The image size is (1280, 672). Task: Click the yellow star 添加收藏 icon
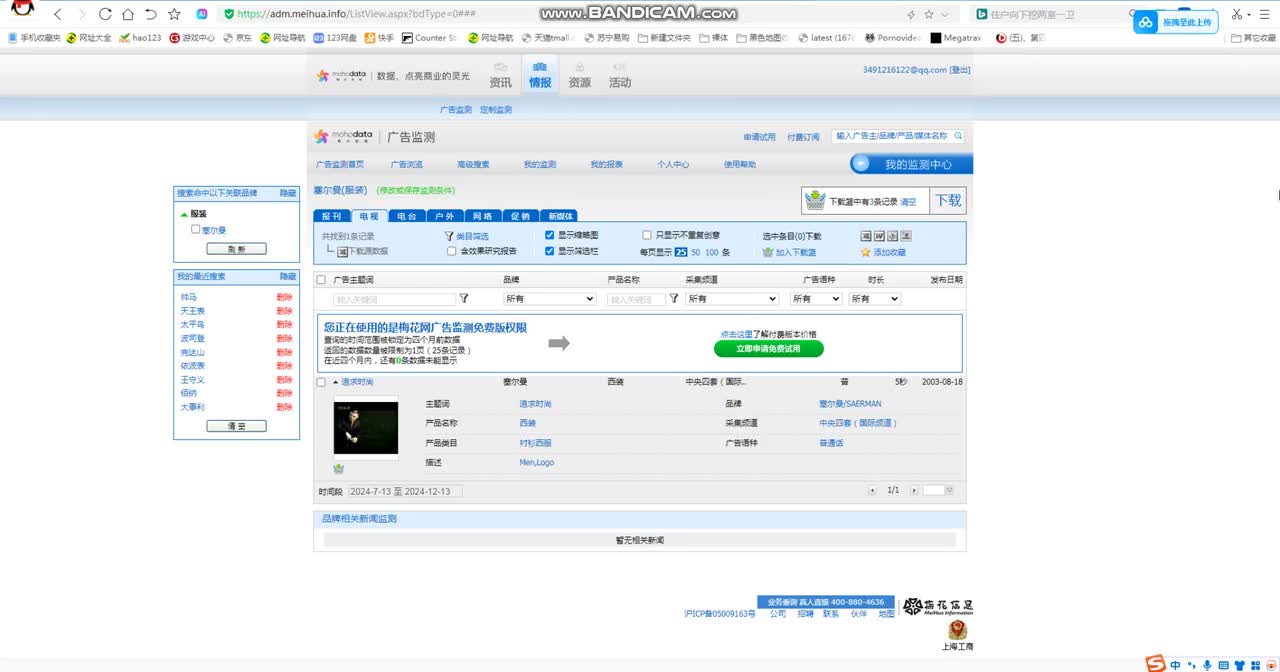[866, 252]
